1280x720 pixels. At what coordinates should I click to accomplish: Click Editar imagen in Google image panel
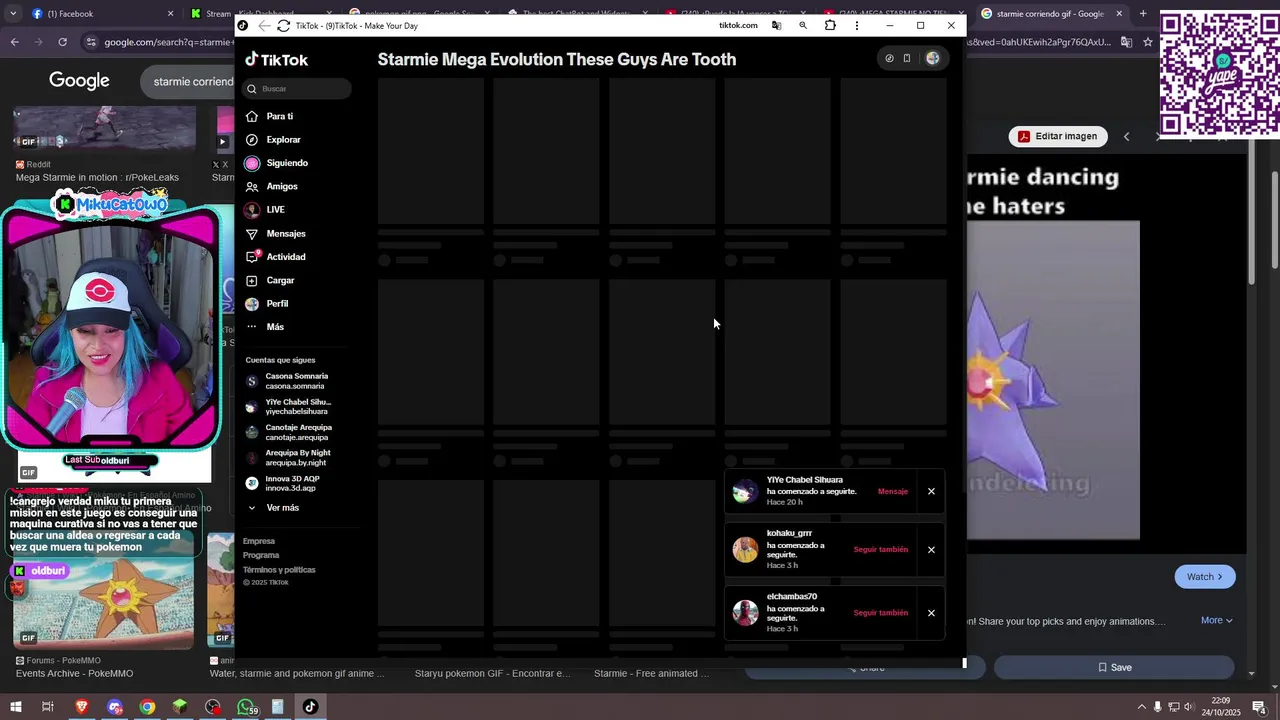(1058, 136)
